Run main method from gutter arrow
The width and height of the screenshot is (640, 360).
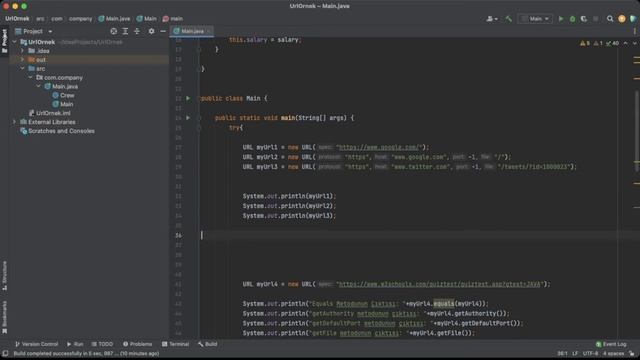point(188,118)
